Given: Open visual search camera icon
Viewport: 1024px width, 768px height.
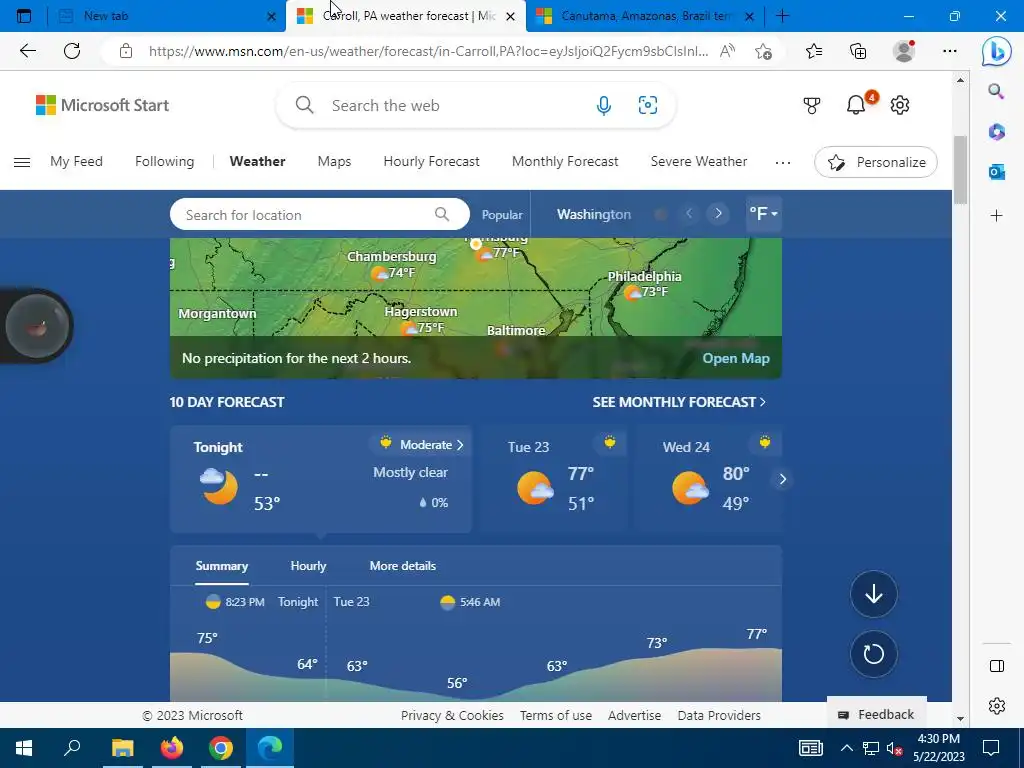Looking at the screenshot, I should coord(647,105).
